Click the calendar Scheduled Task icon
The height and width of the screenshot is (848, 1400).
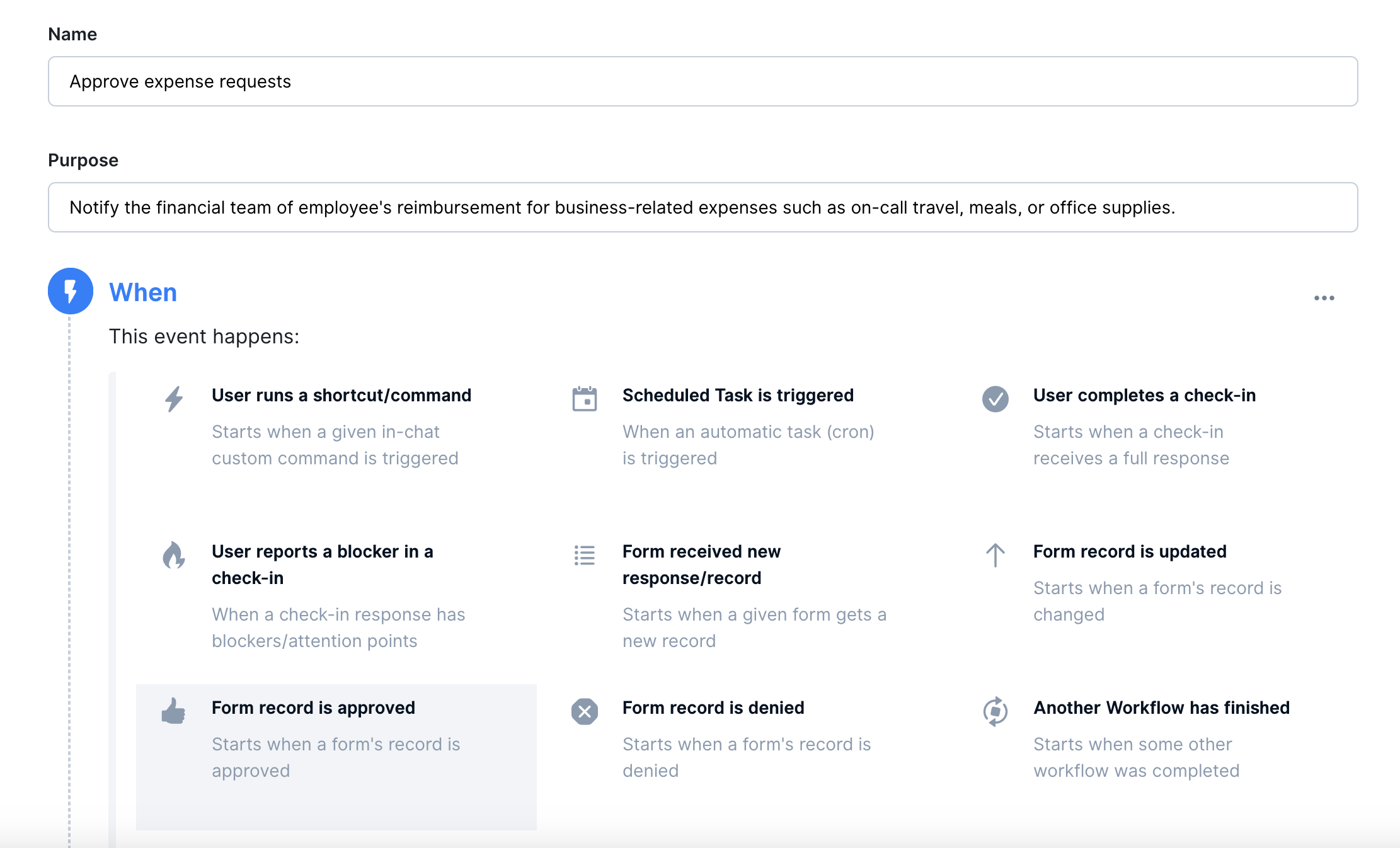point(585,399)
